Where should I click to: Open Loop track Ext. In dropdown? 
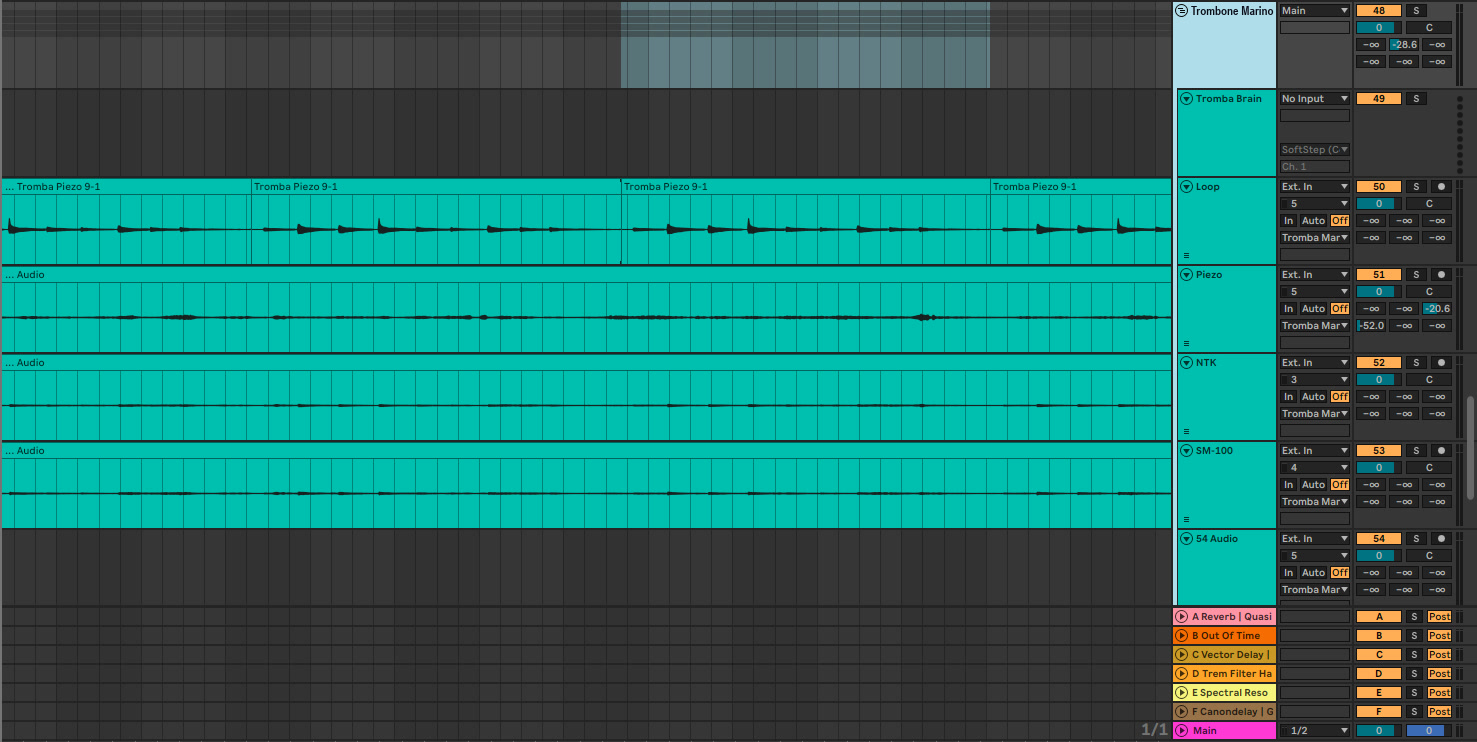[x=1315, y=187]
